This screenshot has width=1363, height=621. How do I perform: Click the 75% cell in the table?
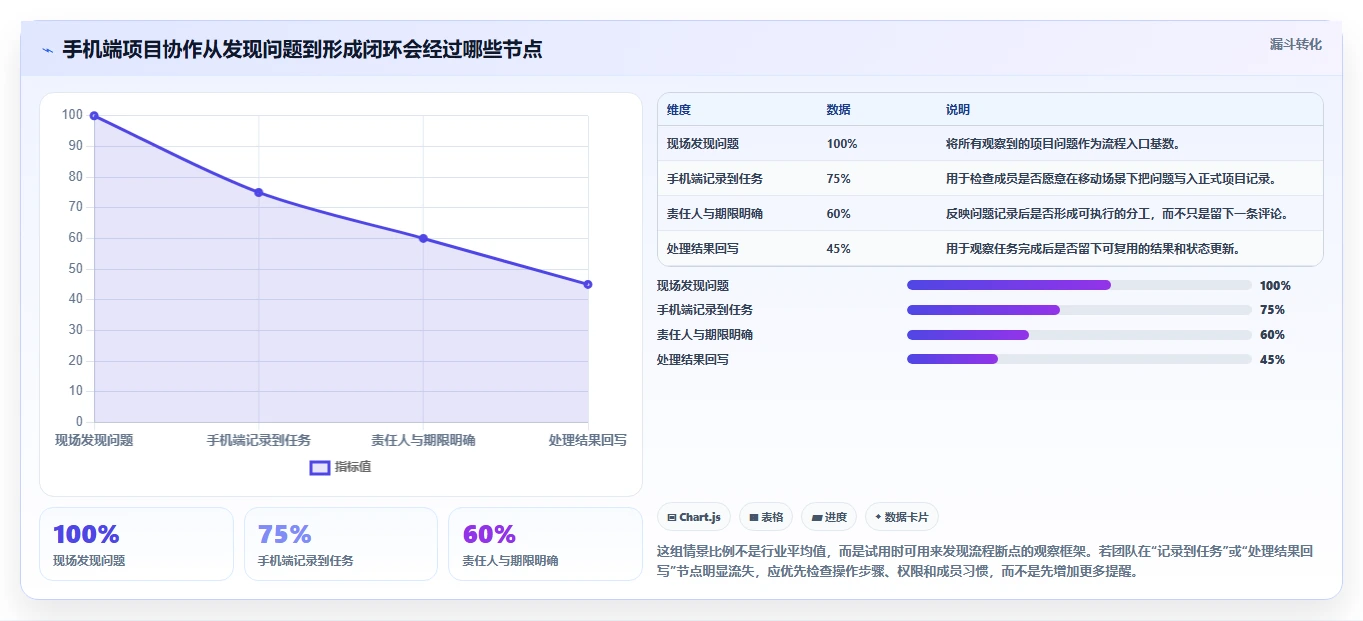(x=839, y=179)
